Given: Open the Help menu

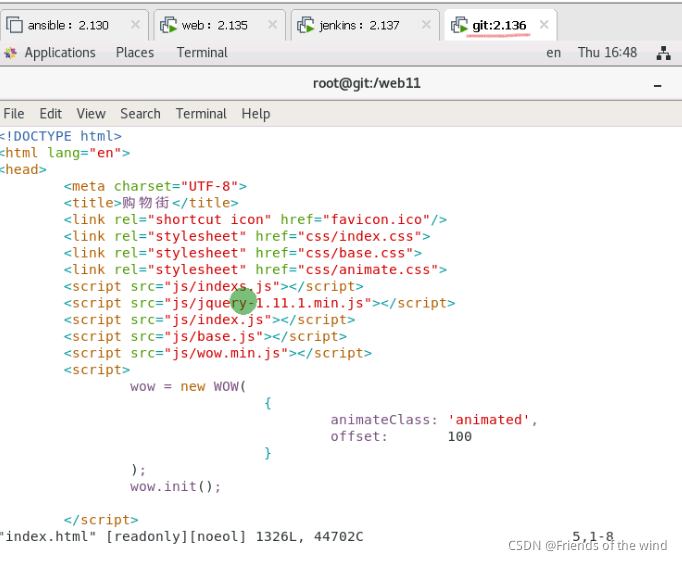Looking at the screenshot, I should (x=256, y=114).
